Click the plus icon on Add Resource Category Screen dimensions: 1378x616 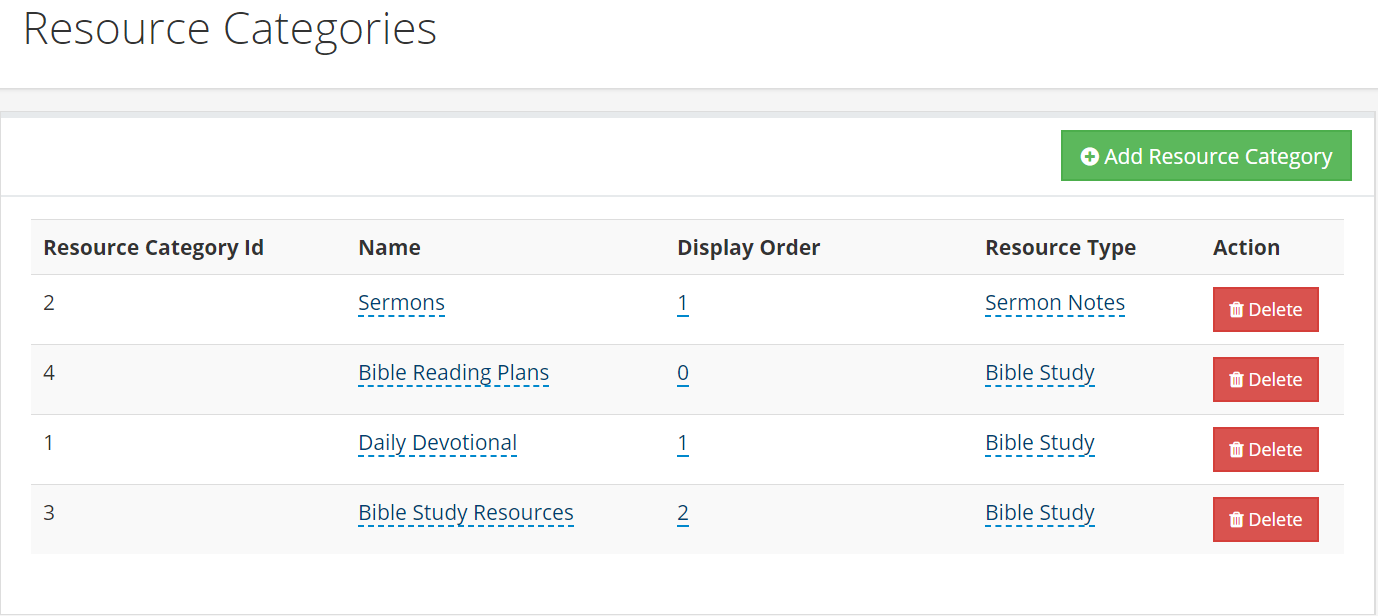point(1091,155)
